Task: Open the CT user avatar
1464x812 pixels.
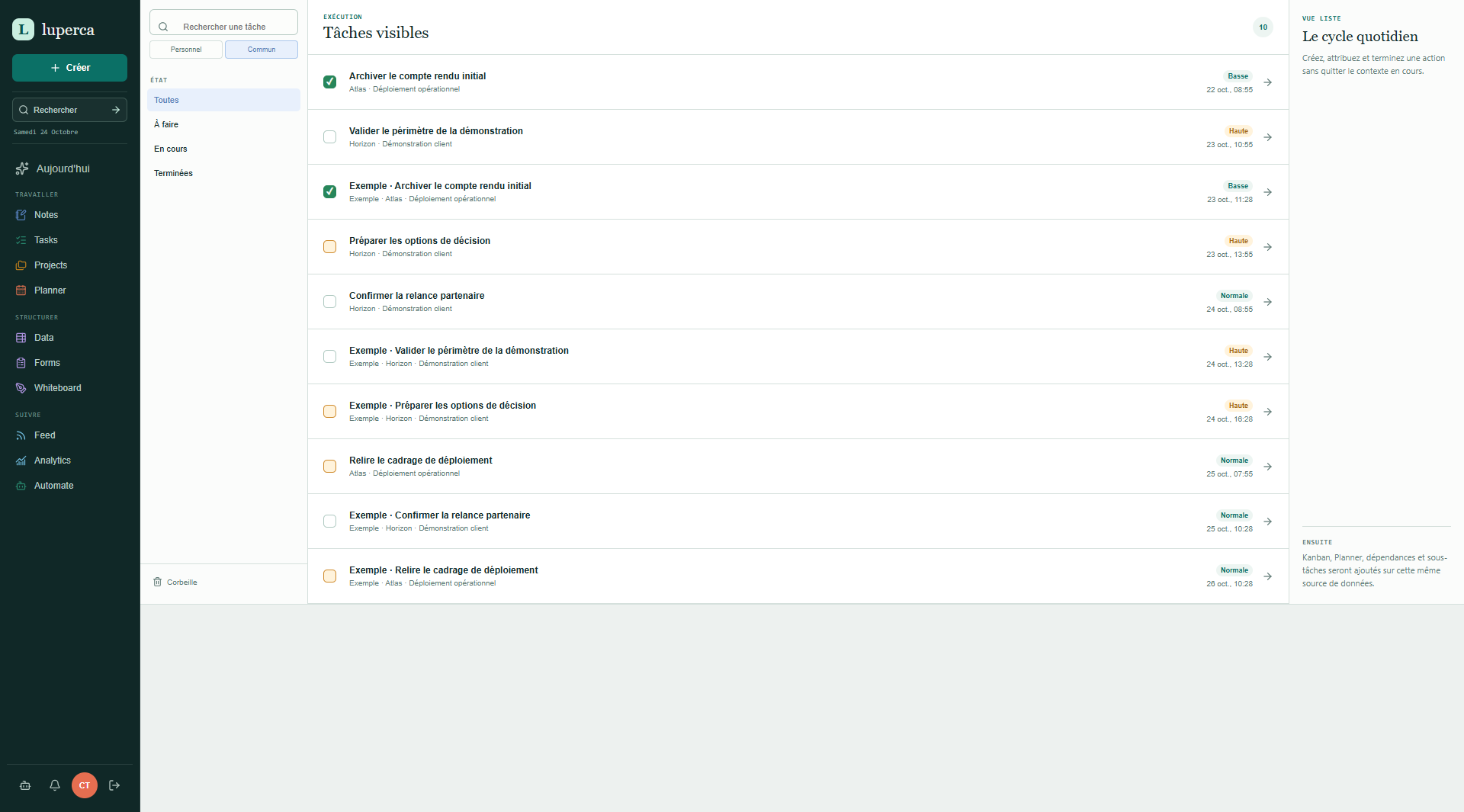Action: tap(85, 785)
